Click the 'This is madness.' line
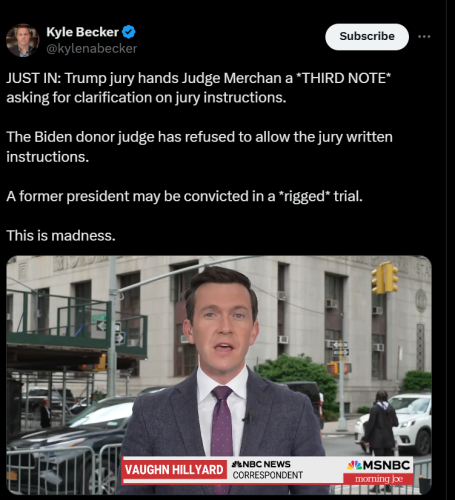Image resolution: width=455 pixels, height=500 pixels. coord(61,235)
